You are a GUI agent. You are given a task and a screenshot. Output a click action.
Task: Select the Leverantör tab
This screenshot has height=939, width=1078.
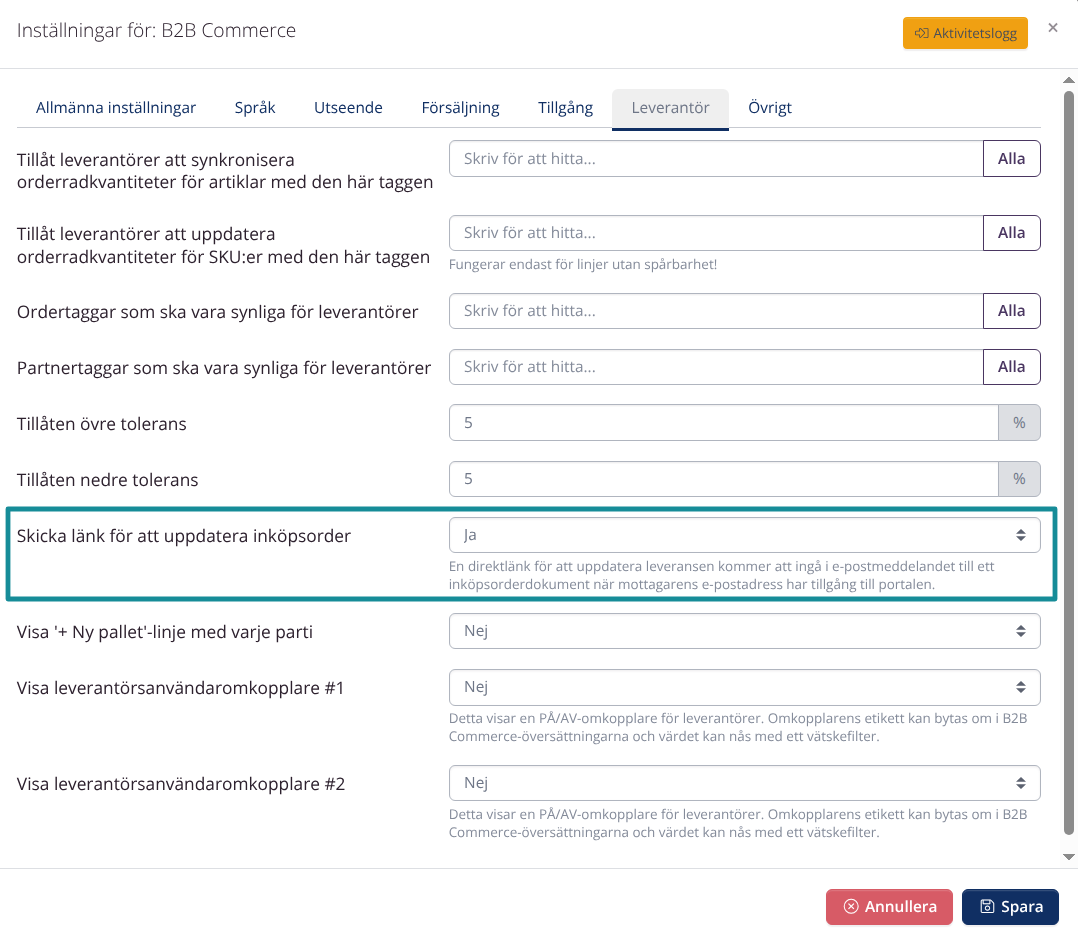(x=670, y=108)
